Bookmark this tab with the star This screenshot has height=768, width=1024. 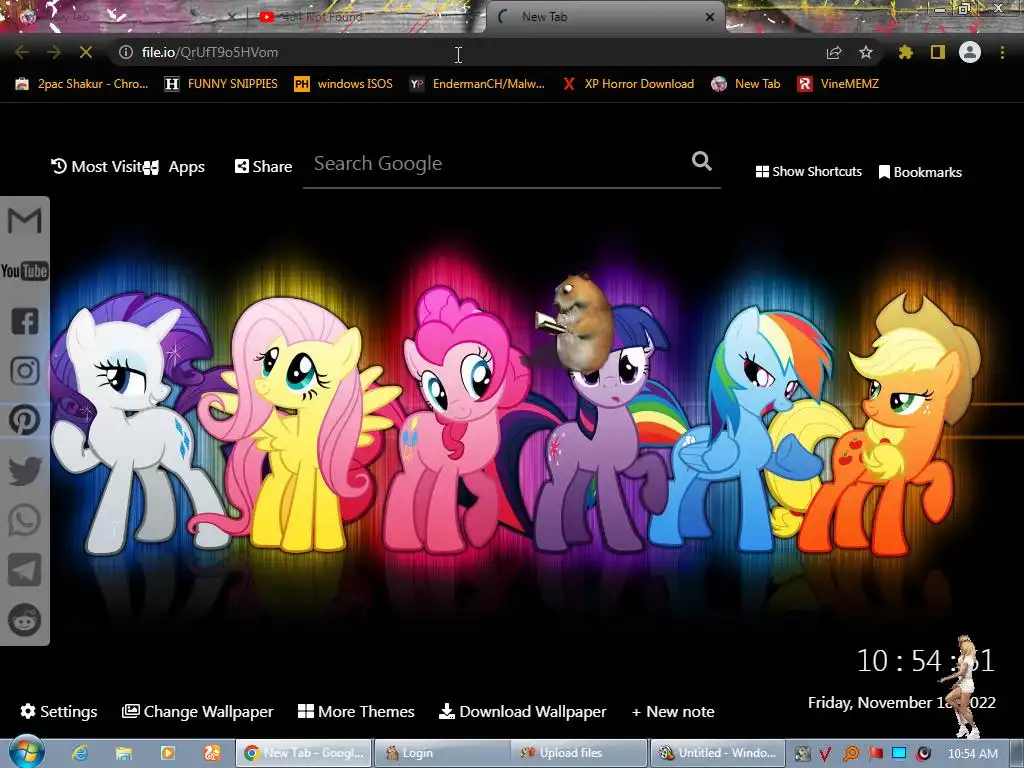point(866,52)
